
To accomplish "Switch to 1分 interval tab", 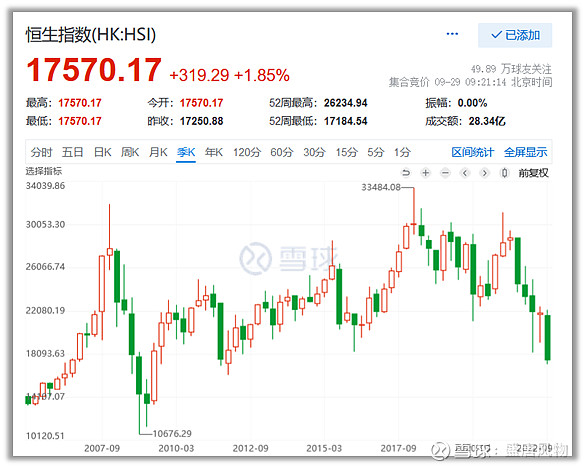I will tap(402, 152).
